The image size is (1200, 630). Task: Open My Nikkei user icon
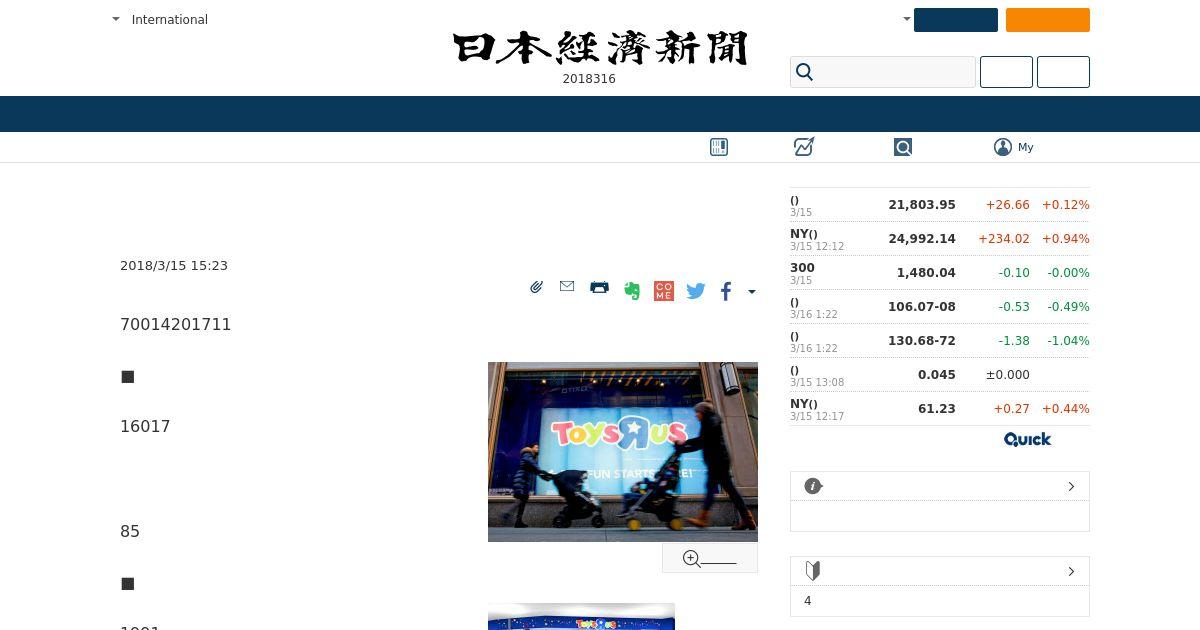(x=1003, y=147)
